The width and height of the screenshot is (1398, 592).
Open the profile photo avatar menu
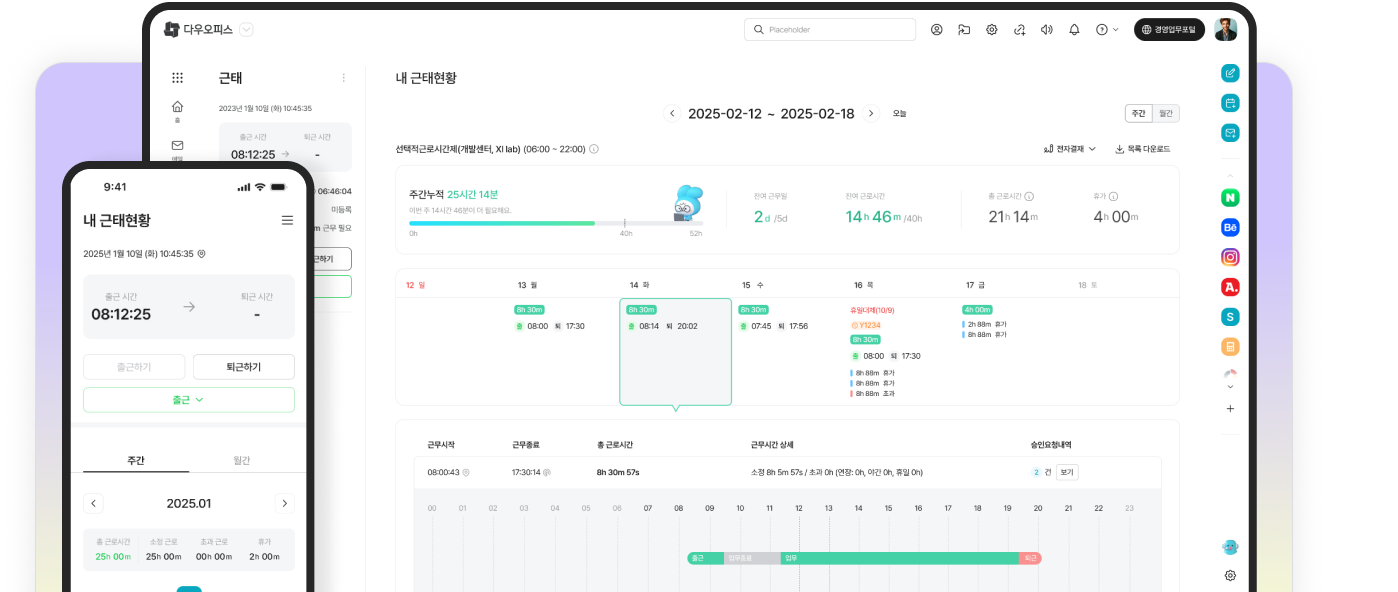(x=1226, y=30)
